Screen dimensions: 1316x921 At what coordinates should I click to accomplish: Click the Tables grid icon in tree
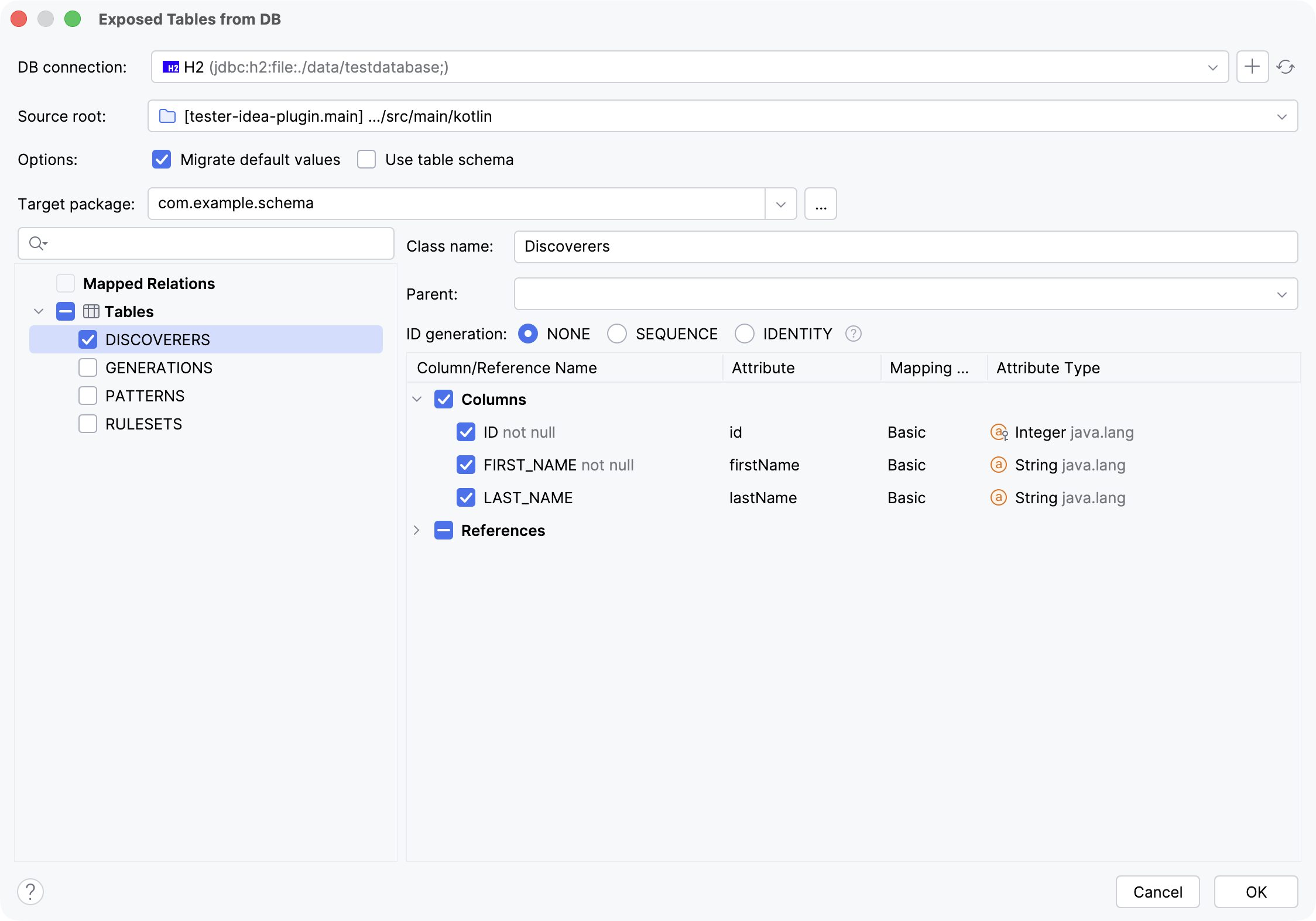[x=91, y=311]
